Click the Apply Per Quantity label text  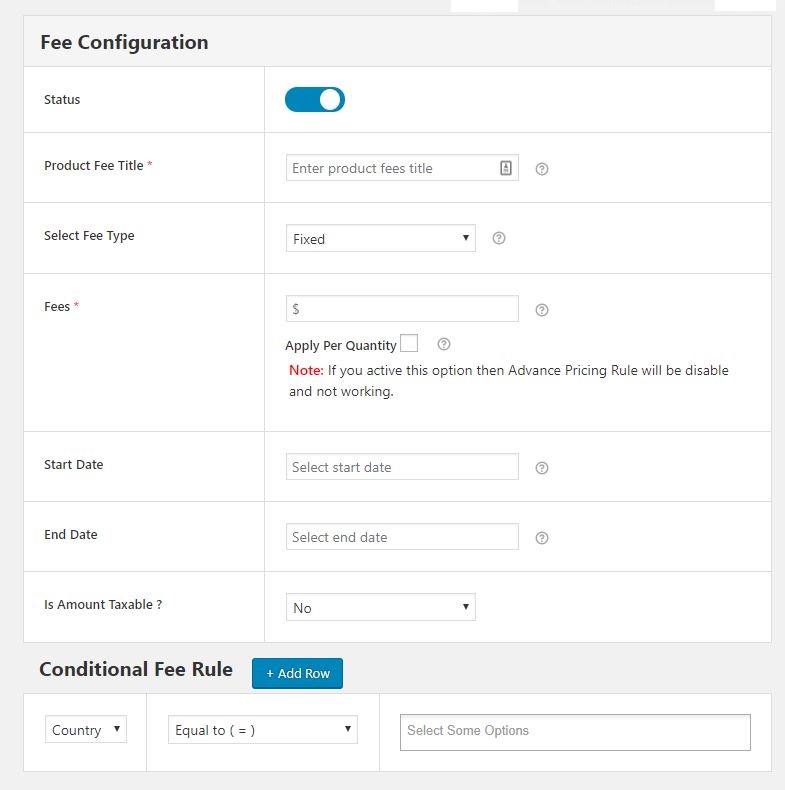coord(341,346)
